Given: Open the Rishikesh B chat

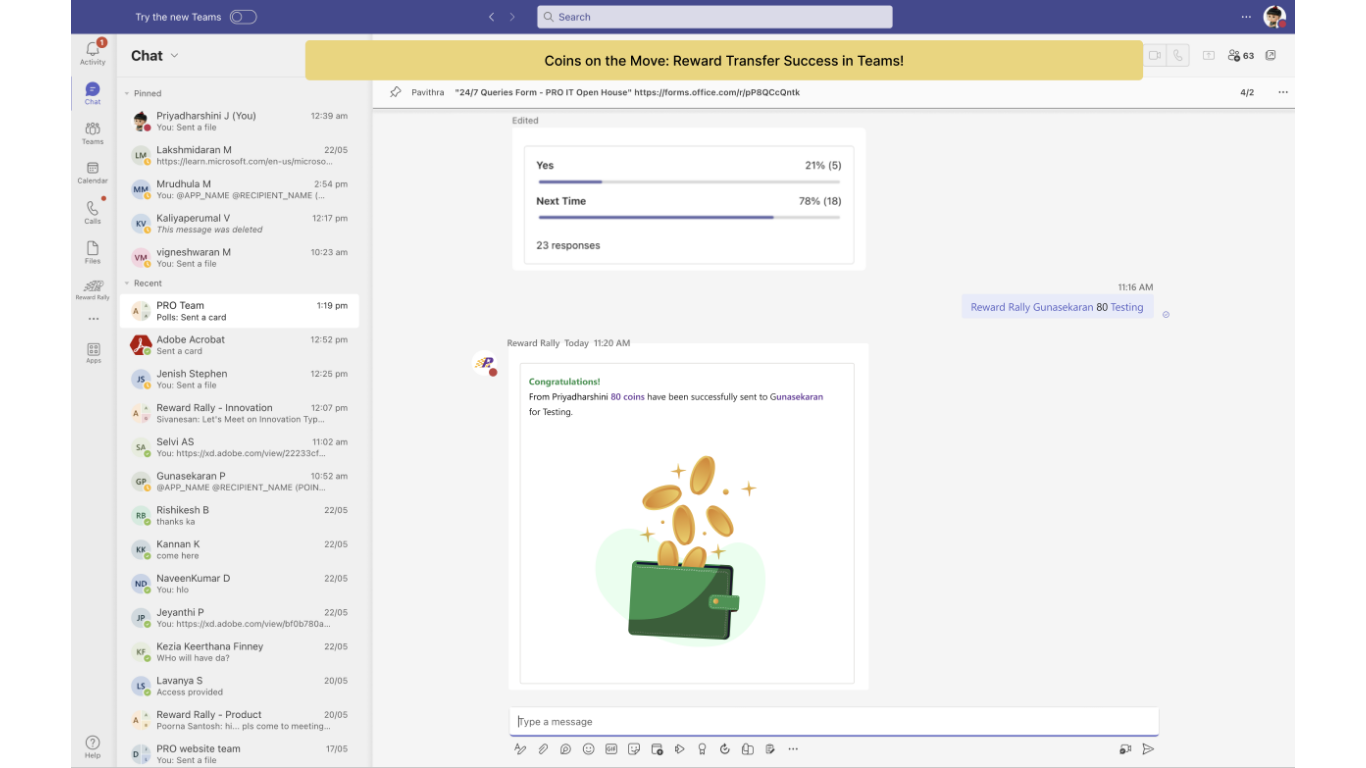Looking at the screenshot, I should (239, 515).
